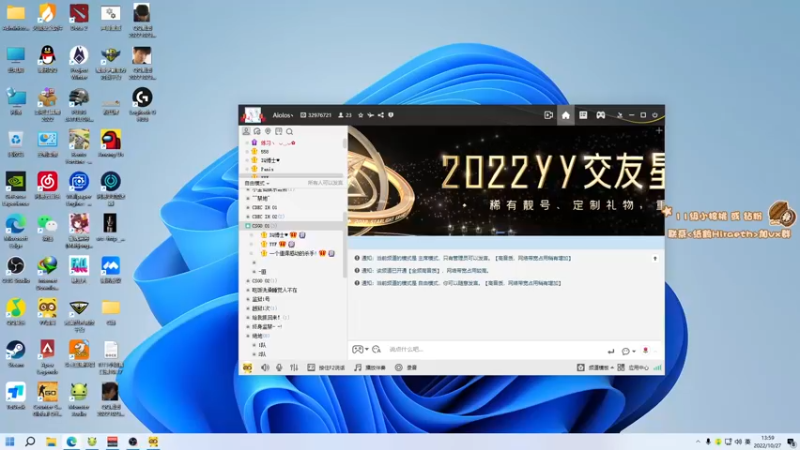This screenshot has width=800, height=450.
Task: Open the free mode speaking dropdown
Action: click(257, 183)
